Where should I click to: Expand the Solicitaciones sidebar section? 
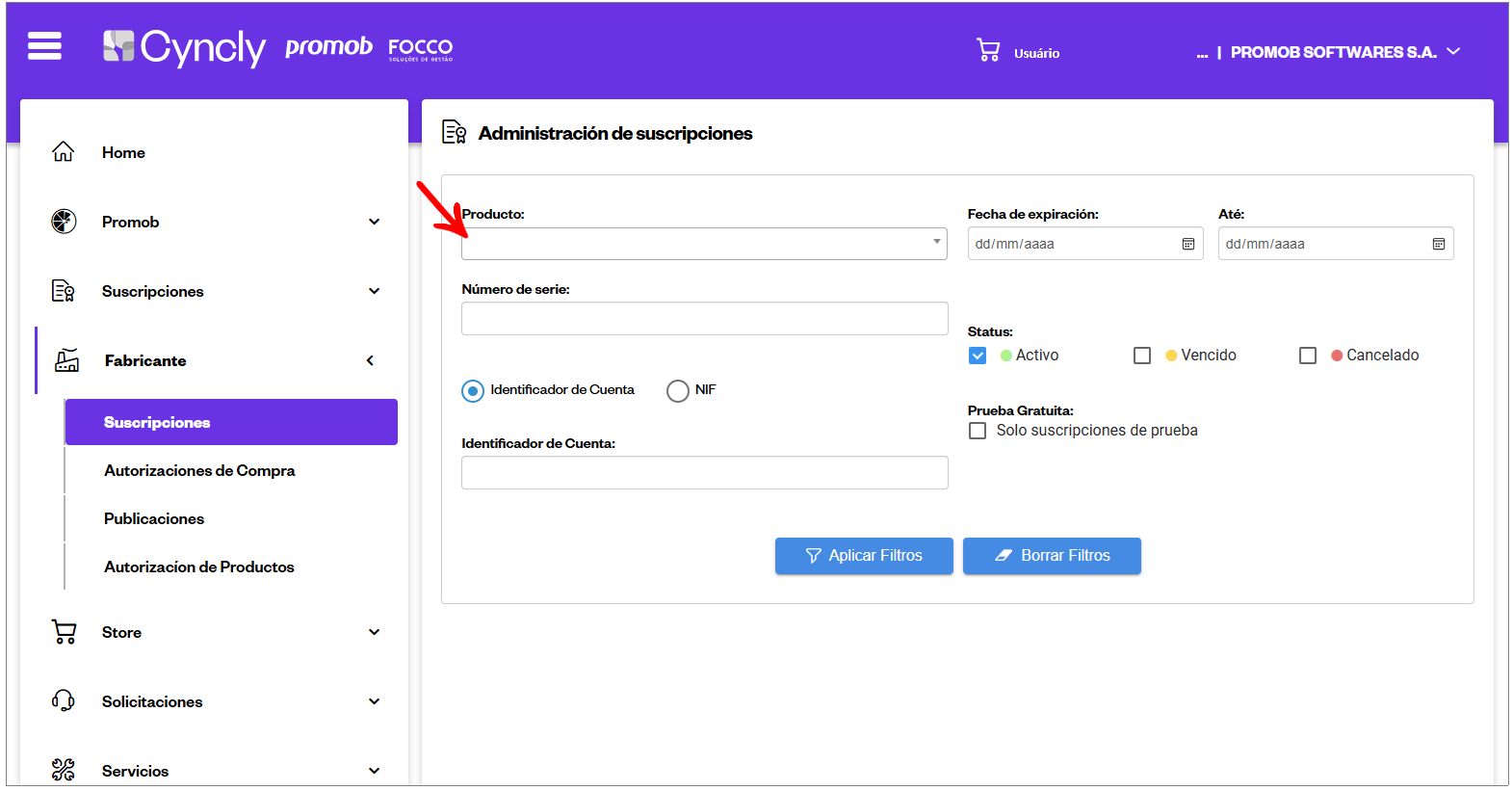tap(375, 701)
